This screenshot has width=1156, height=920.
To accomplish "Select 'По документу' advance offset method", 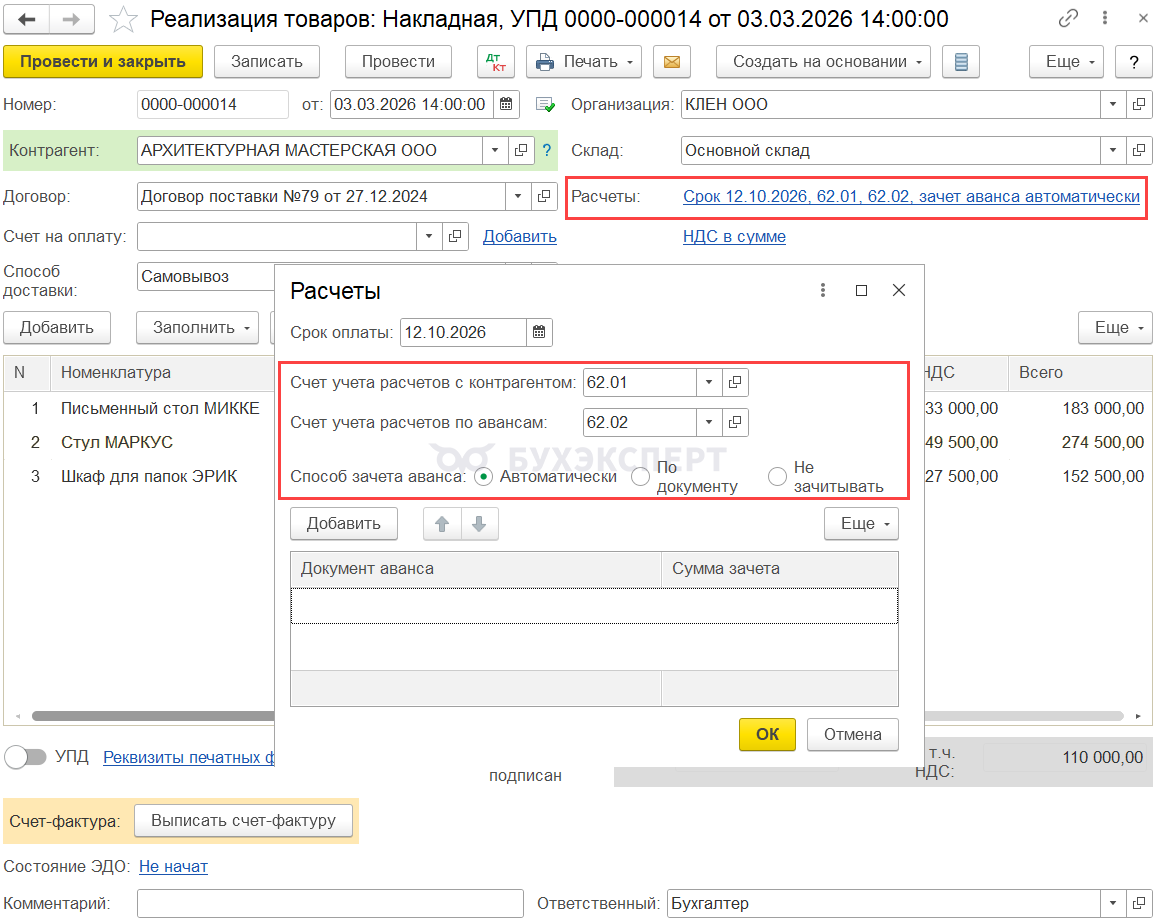I will [641, 477].
